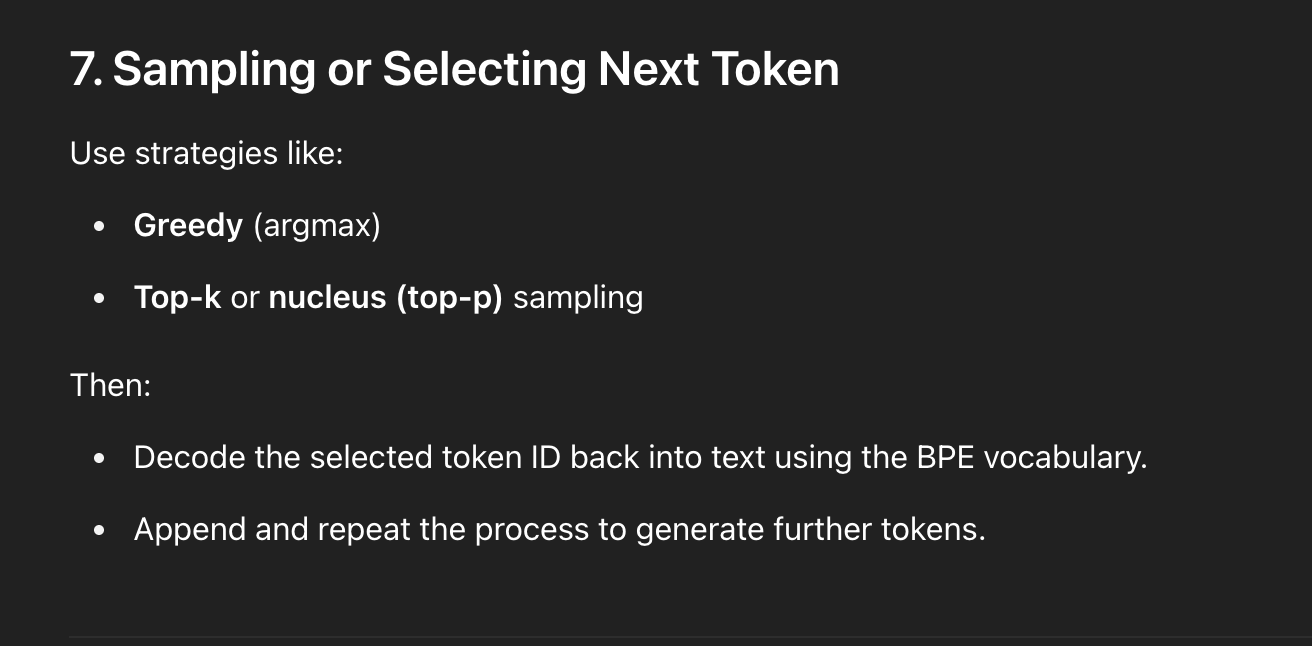
Task: Click the bold 'Top-k' term
Action: pyautogui.click(x=177, y=298)
